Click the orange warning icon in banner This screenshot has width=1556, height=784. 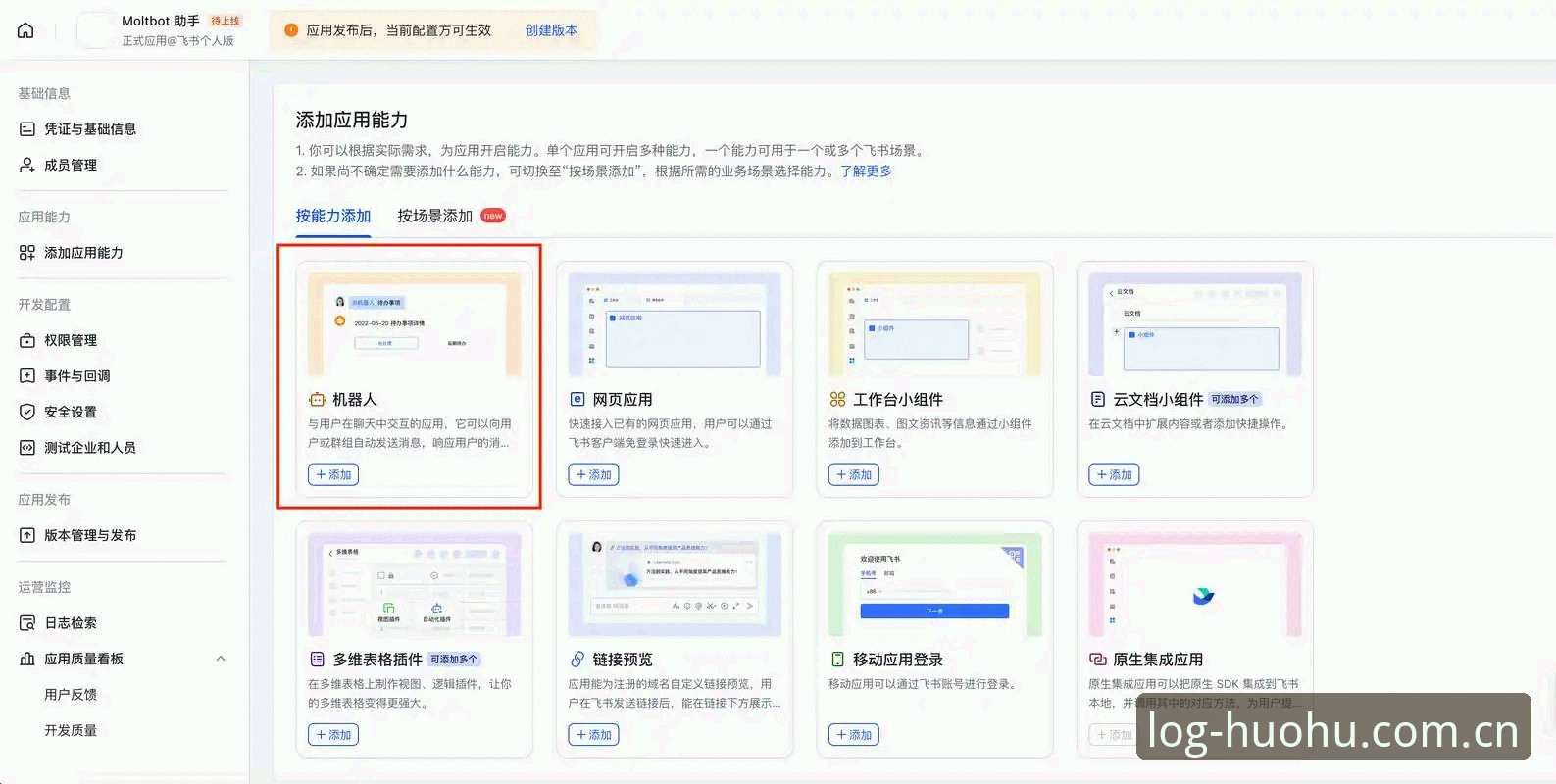pos(291,30)
